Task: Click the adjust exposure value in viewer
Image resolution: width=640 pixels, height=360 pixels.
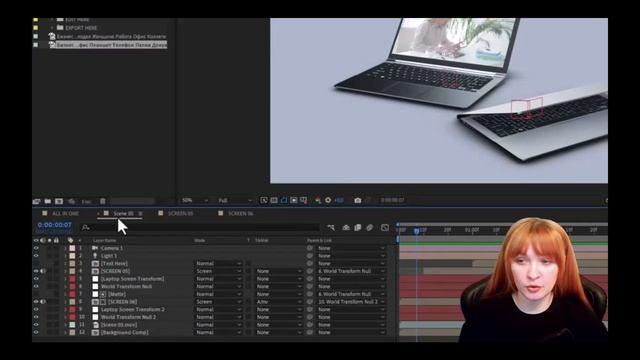Action: [x=339, y=200]
